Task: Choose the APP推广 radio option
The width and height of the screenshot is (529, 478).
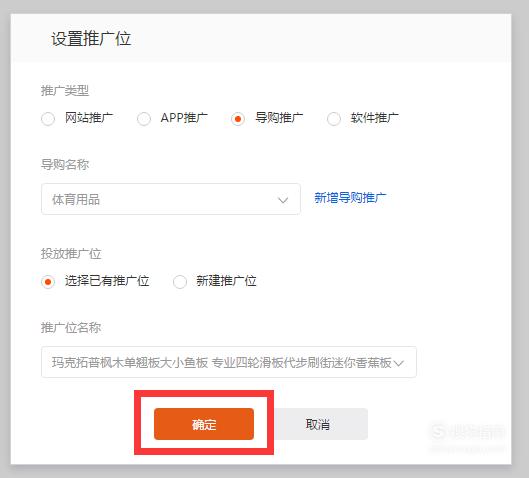Action: [144, 119]
